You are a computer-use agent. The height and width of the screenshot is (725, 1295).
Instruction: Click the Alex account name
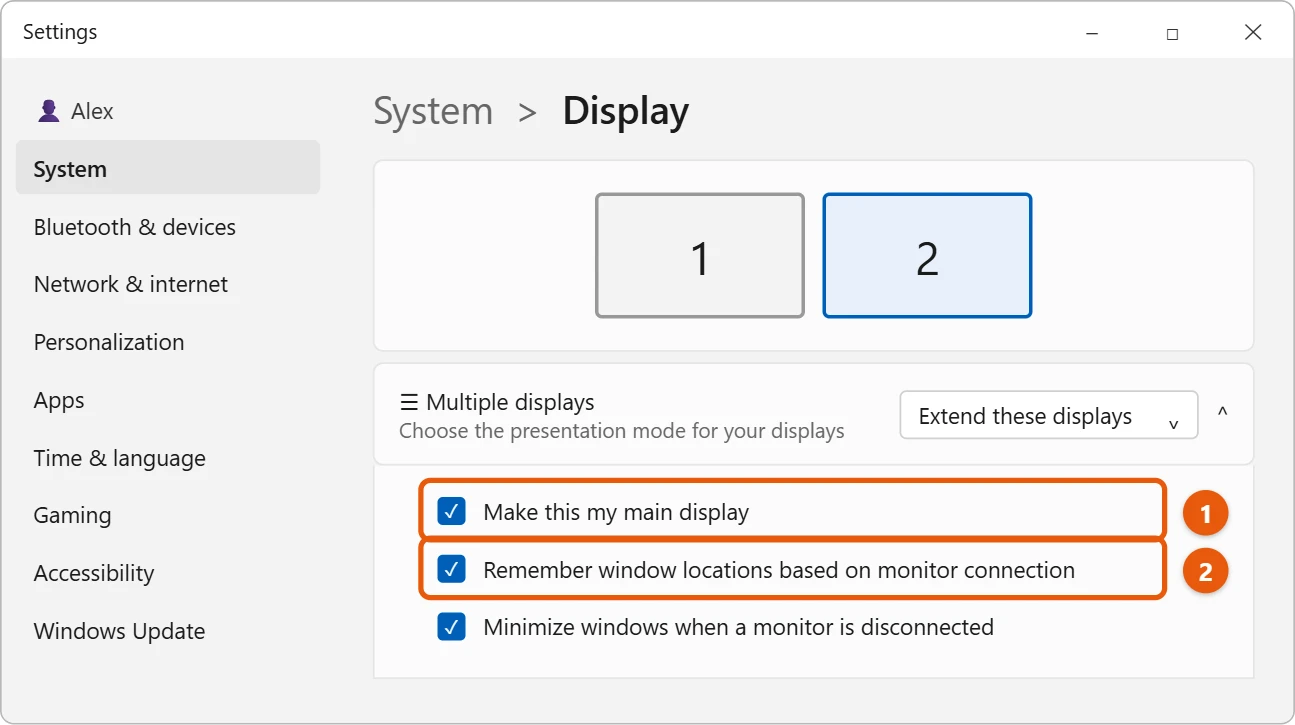pyautogui.click(x=92, y=111)
